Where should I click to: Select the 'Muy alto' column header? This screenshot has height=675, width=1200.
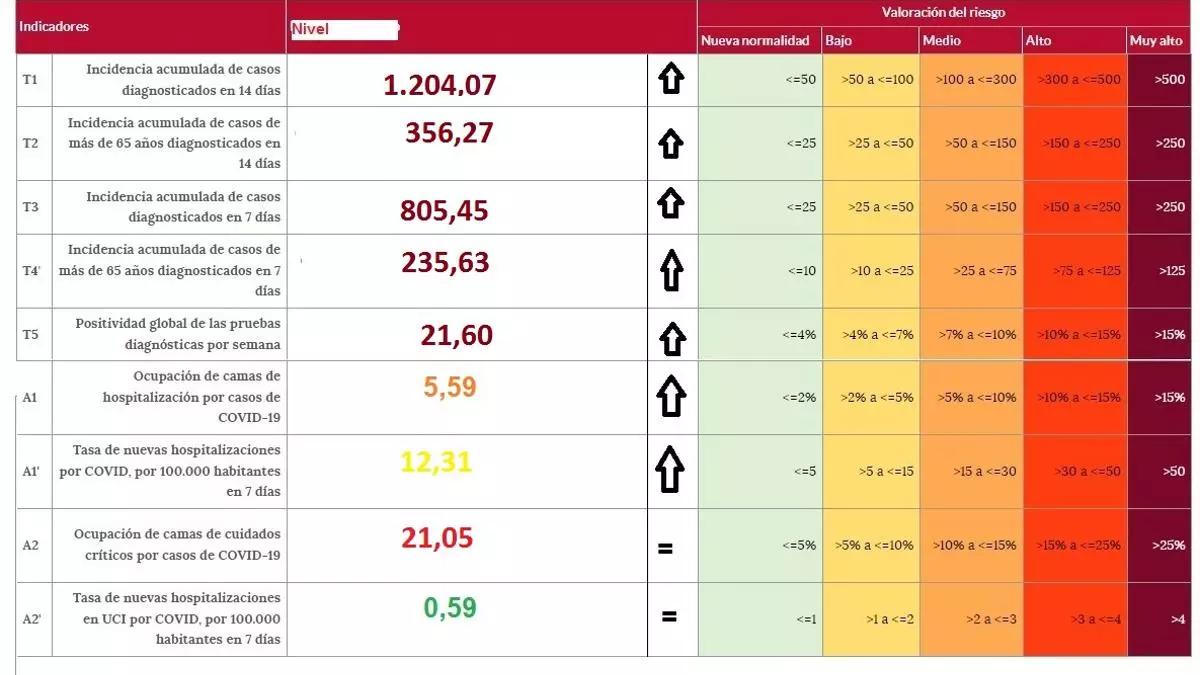coord(1156,41)
